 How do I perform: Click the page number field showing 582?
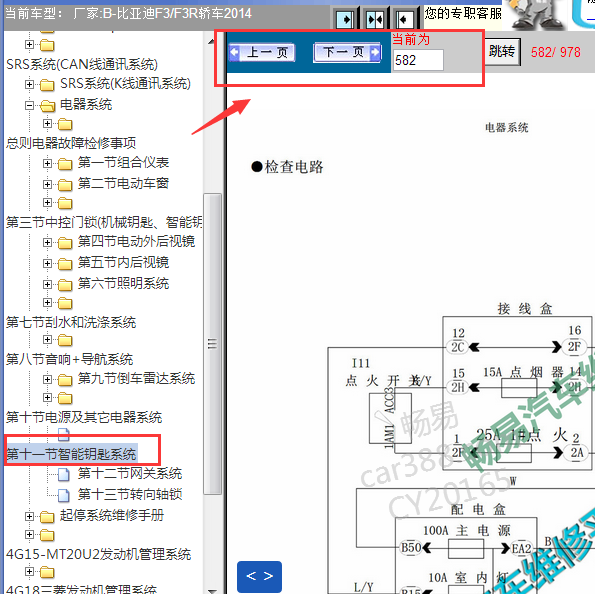418,60
